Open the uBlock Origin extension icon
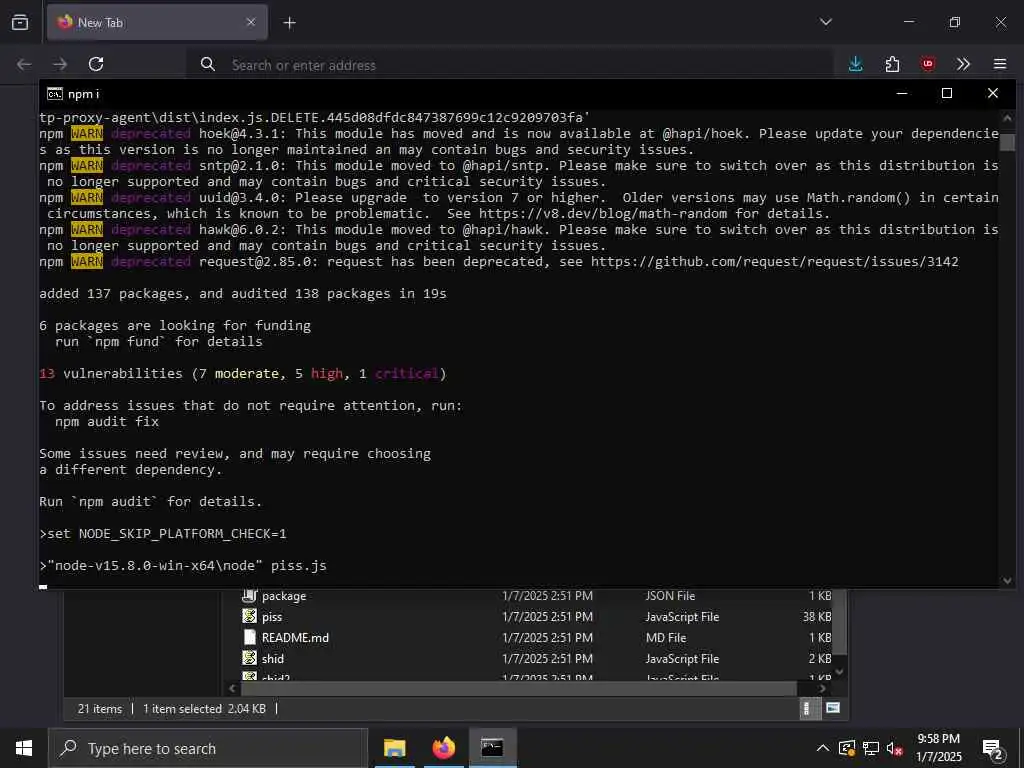The image size is (1024, 768). [x=928, y=64]
